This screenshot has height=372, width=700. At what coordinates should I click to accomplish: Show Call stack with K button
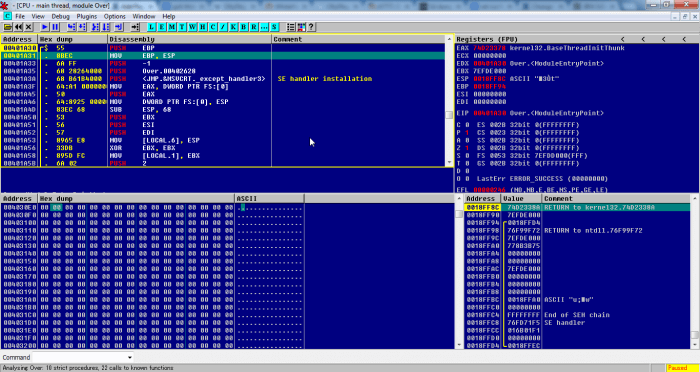tap(233, 27)
